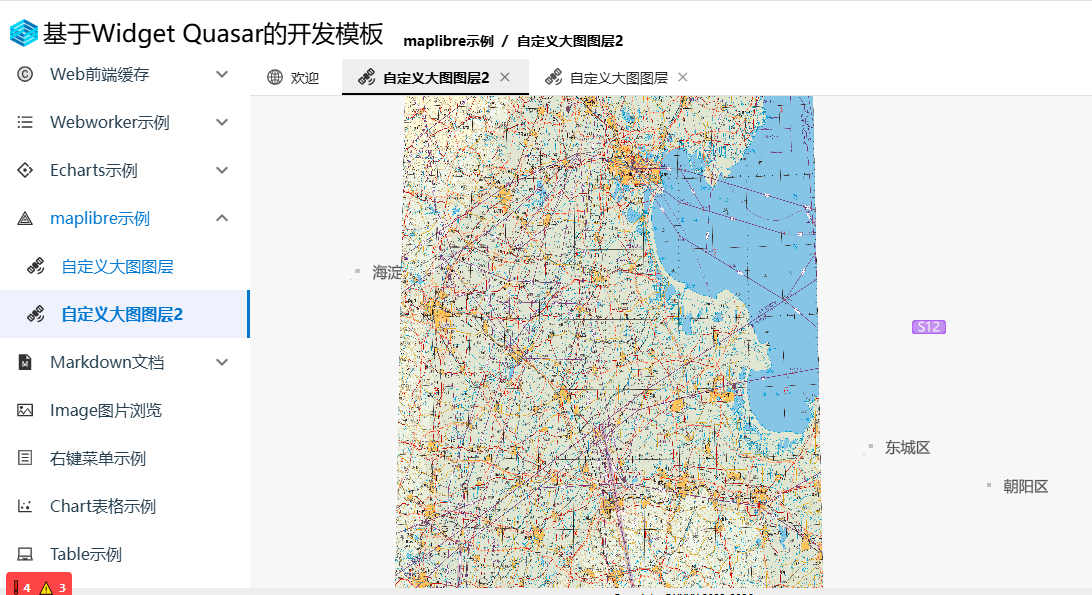Expand the Web前端缓存 section
The width and height of the screenshot is (1092, 595).
[x=222, y=74]
